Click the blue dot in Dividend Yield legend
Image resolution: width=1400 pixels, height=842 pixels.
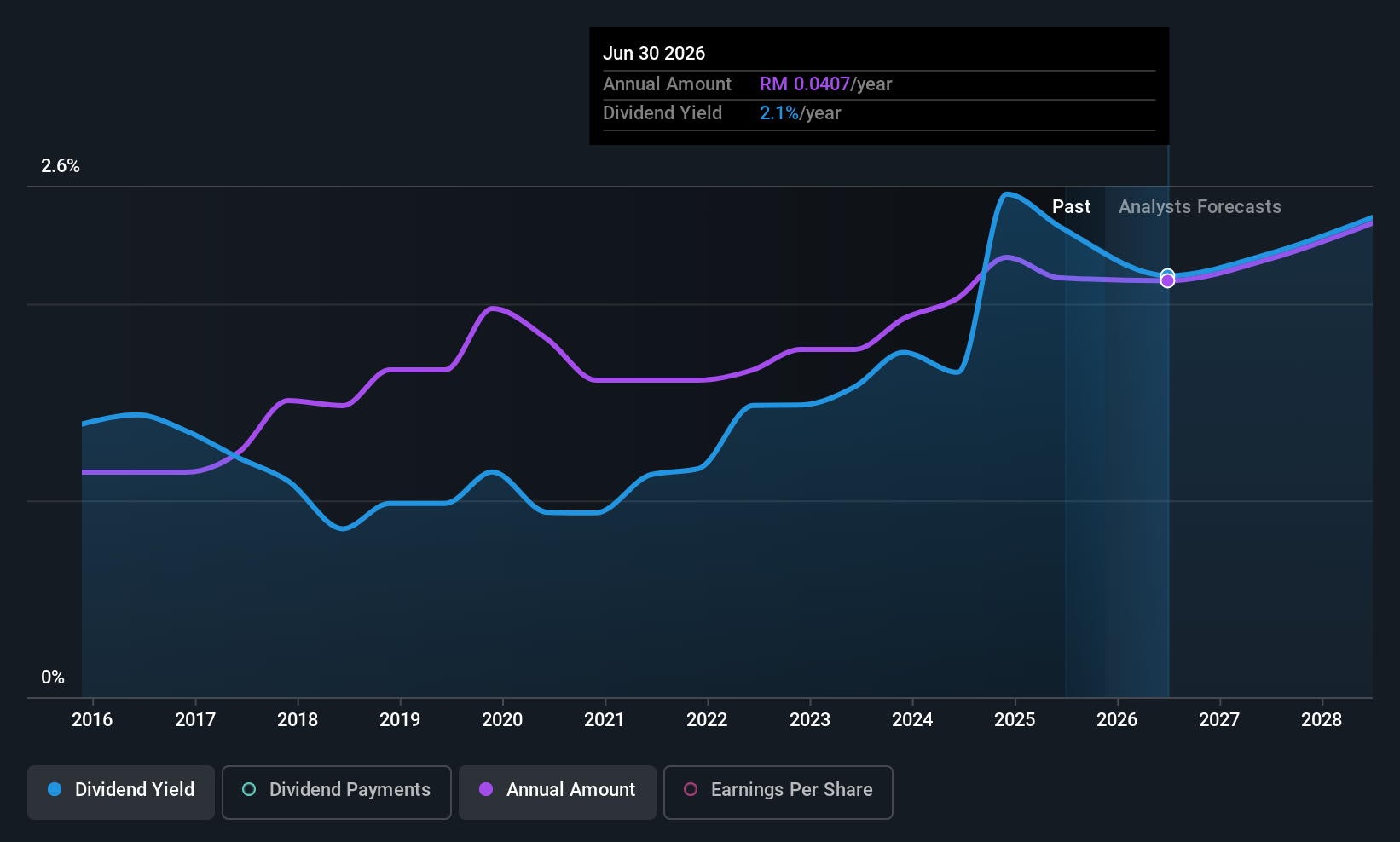click(55, 790)
